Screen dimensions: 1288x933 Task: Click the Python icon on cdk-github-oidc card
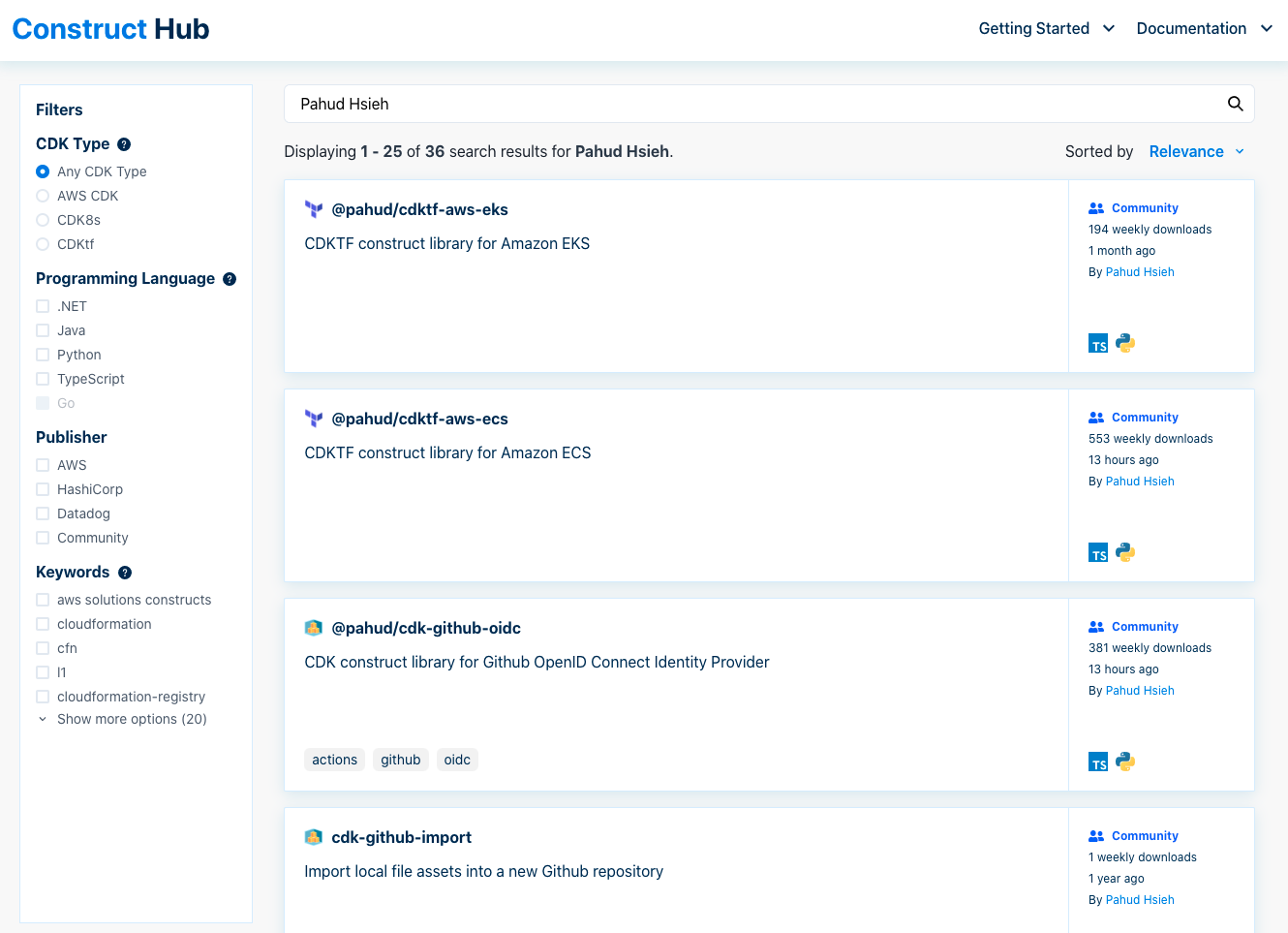point(1124,762)
